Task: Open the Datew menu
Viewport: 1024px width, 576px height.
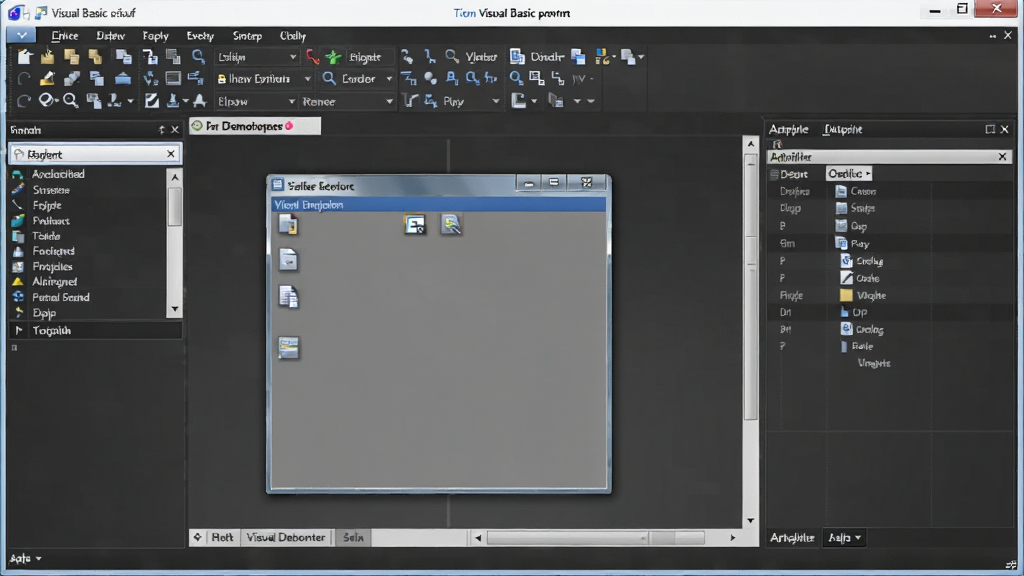Action: click(x=110, y=36)
